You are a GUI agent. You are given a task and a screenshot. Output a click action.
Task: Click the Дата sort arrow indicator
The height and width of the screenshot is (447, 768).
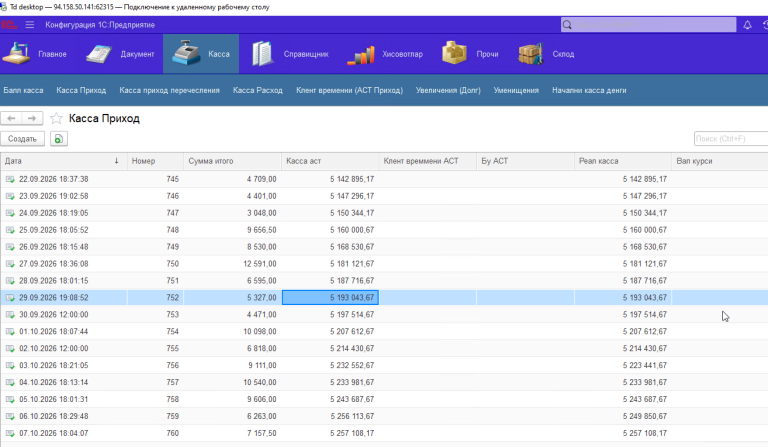coord(117,161)
